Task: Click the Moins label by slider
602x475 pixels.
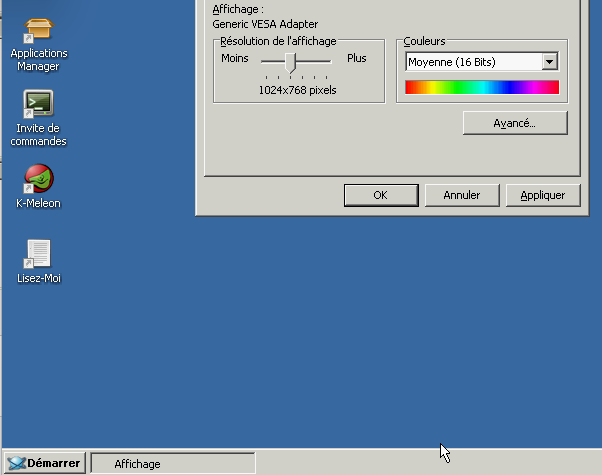Action: [235, 58]
